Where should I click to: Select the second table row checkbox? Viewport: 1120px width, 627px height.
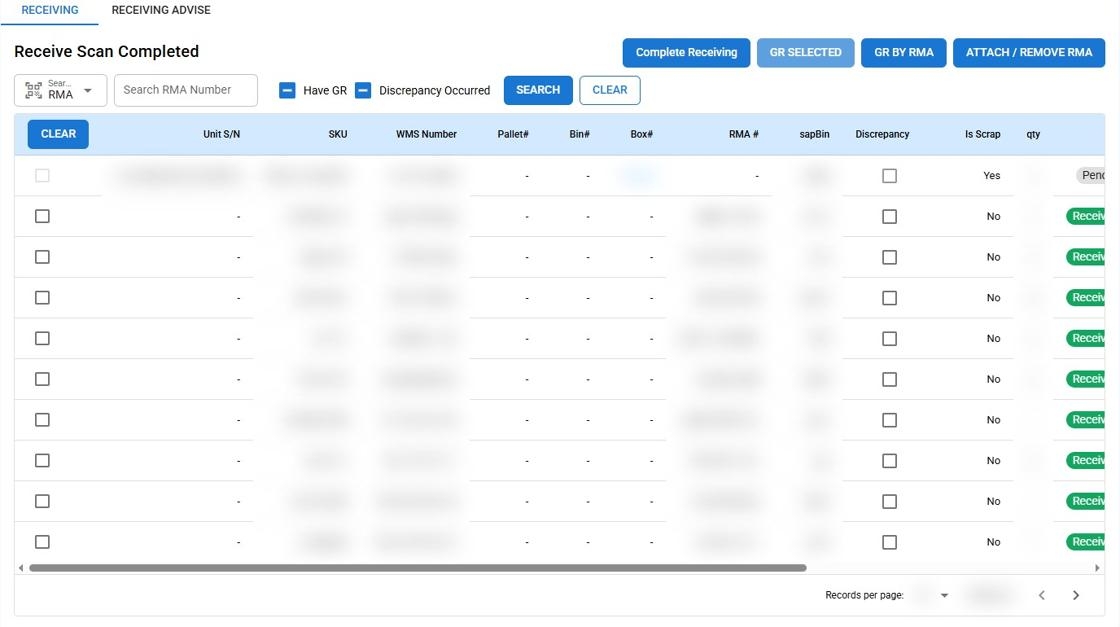tap(42, 216)
